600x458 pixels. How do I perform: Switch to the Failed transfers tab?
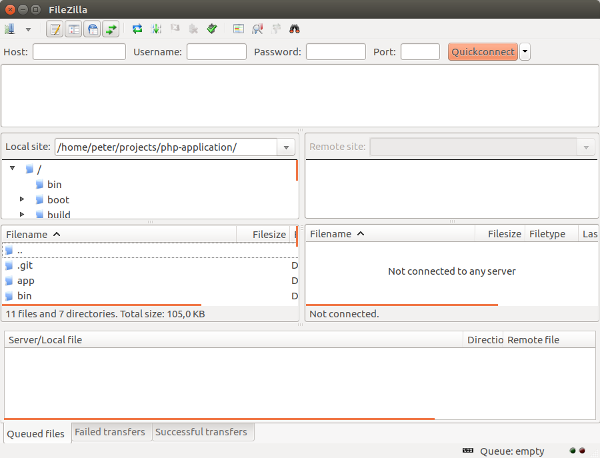point(110,432)
